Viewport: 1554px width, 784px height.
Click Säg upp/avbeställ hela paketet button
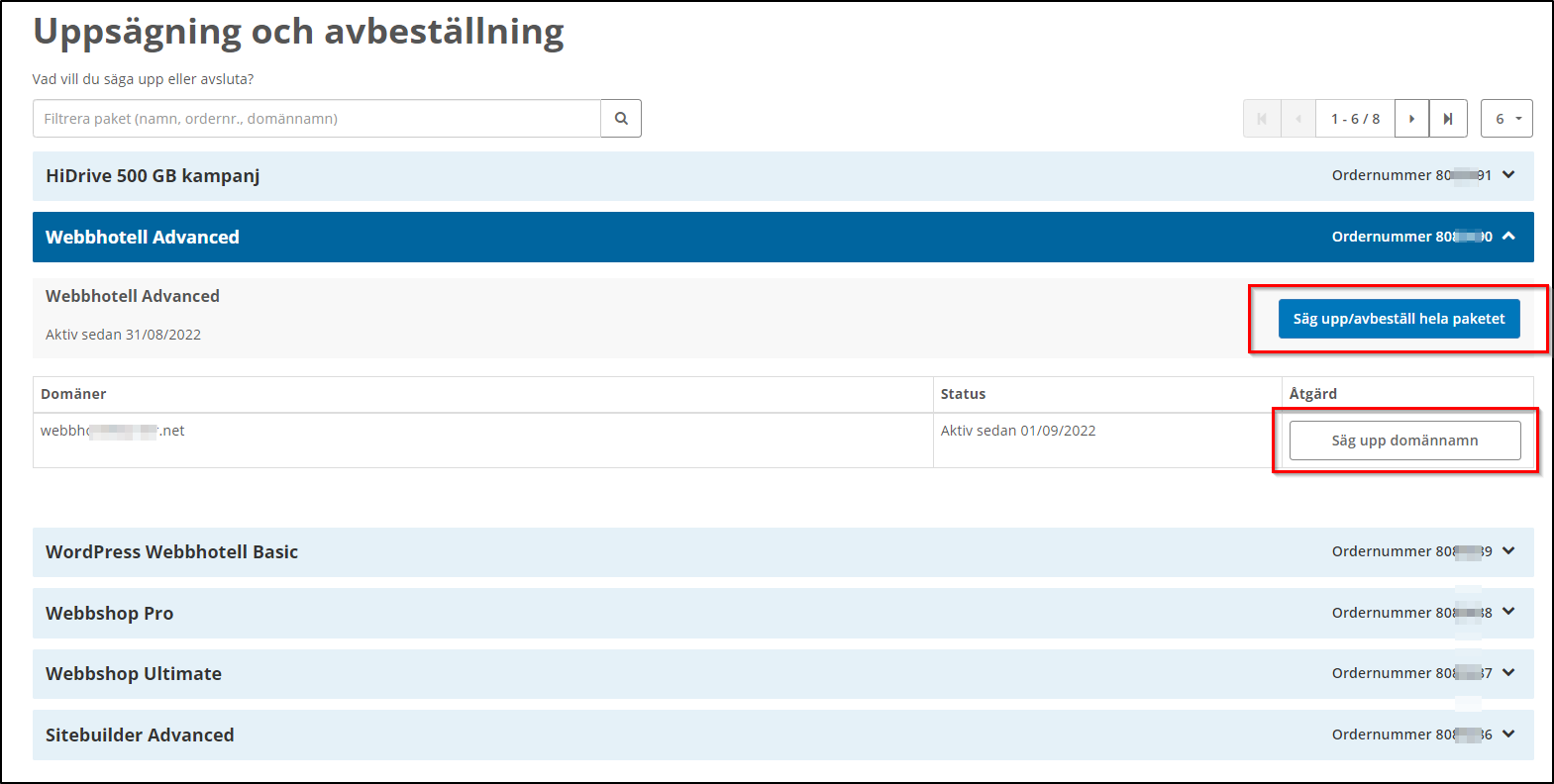(1399, 319)
